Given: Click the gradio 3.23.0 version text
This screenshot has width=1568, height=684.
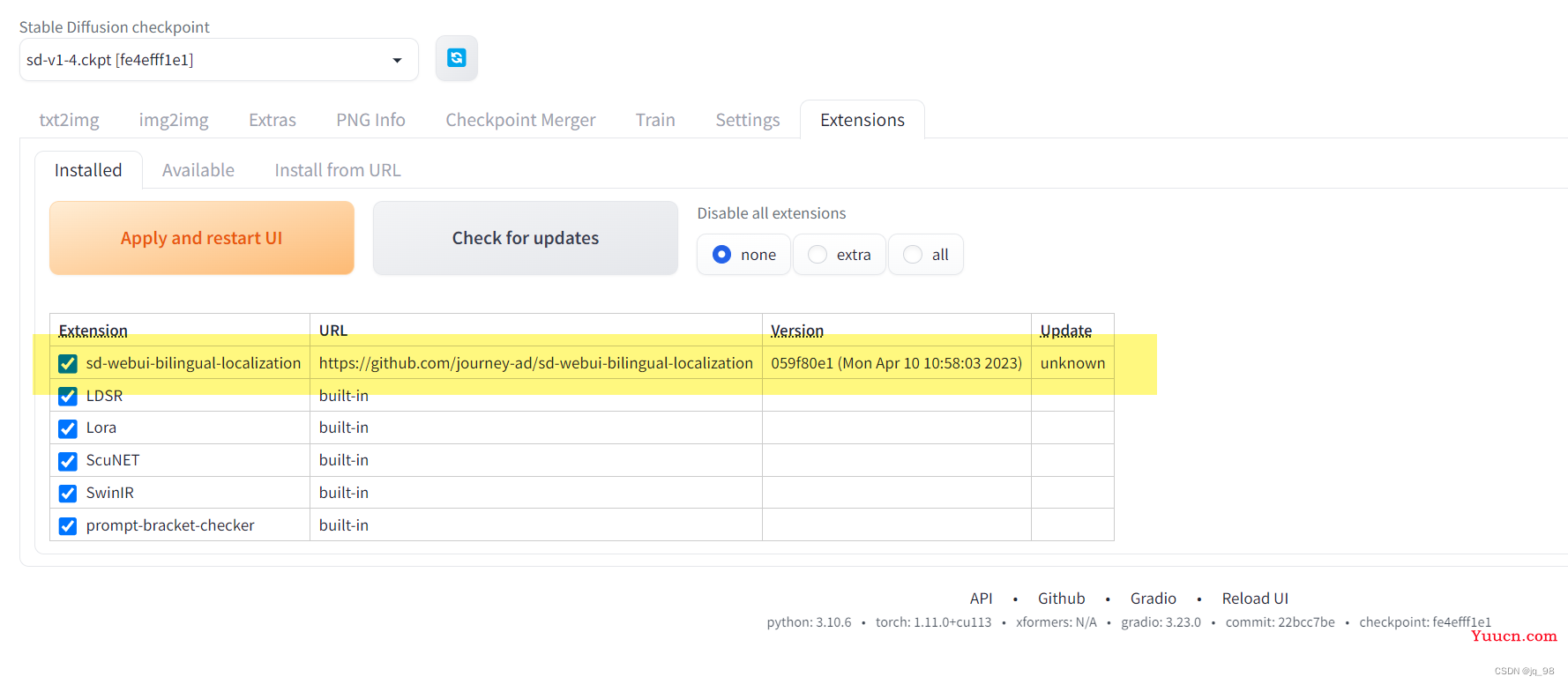Looking at the screenshot, I should (x=1161, y=622).
